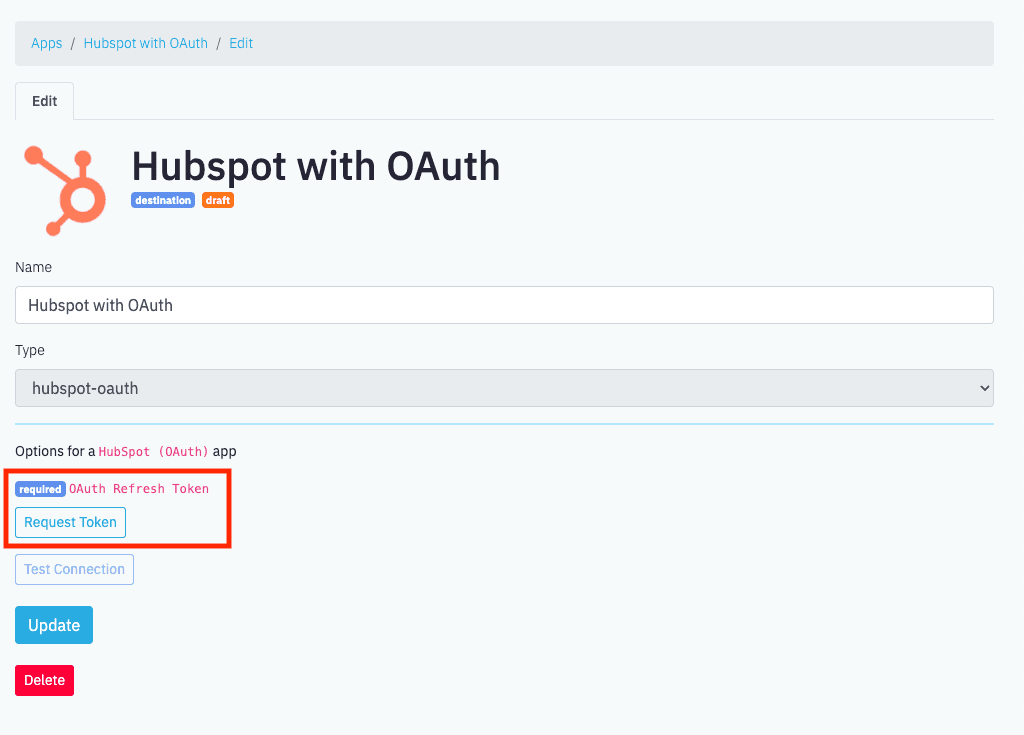
Task: Go to Hubspot with OAuth breadcrumb
Action: [146, 43]
